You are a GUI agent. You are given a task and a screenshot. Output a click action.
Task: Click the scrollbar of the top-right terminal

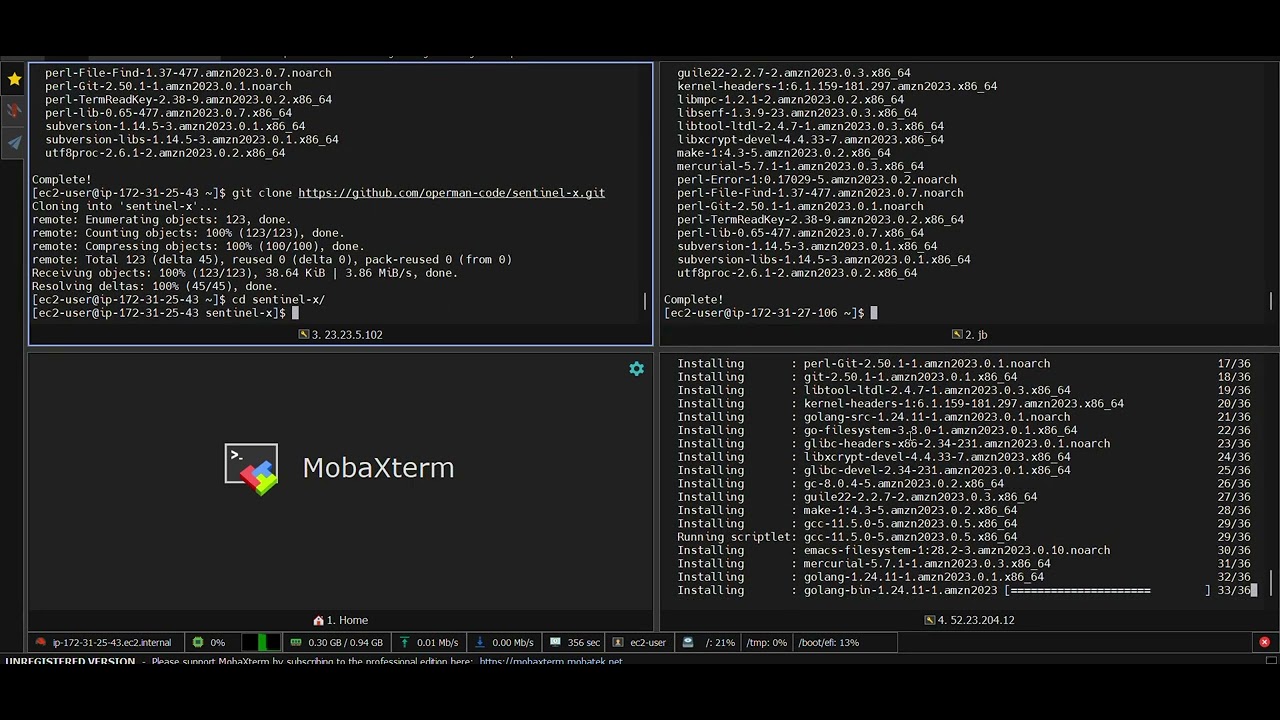[1271, 301]
